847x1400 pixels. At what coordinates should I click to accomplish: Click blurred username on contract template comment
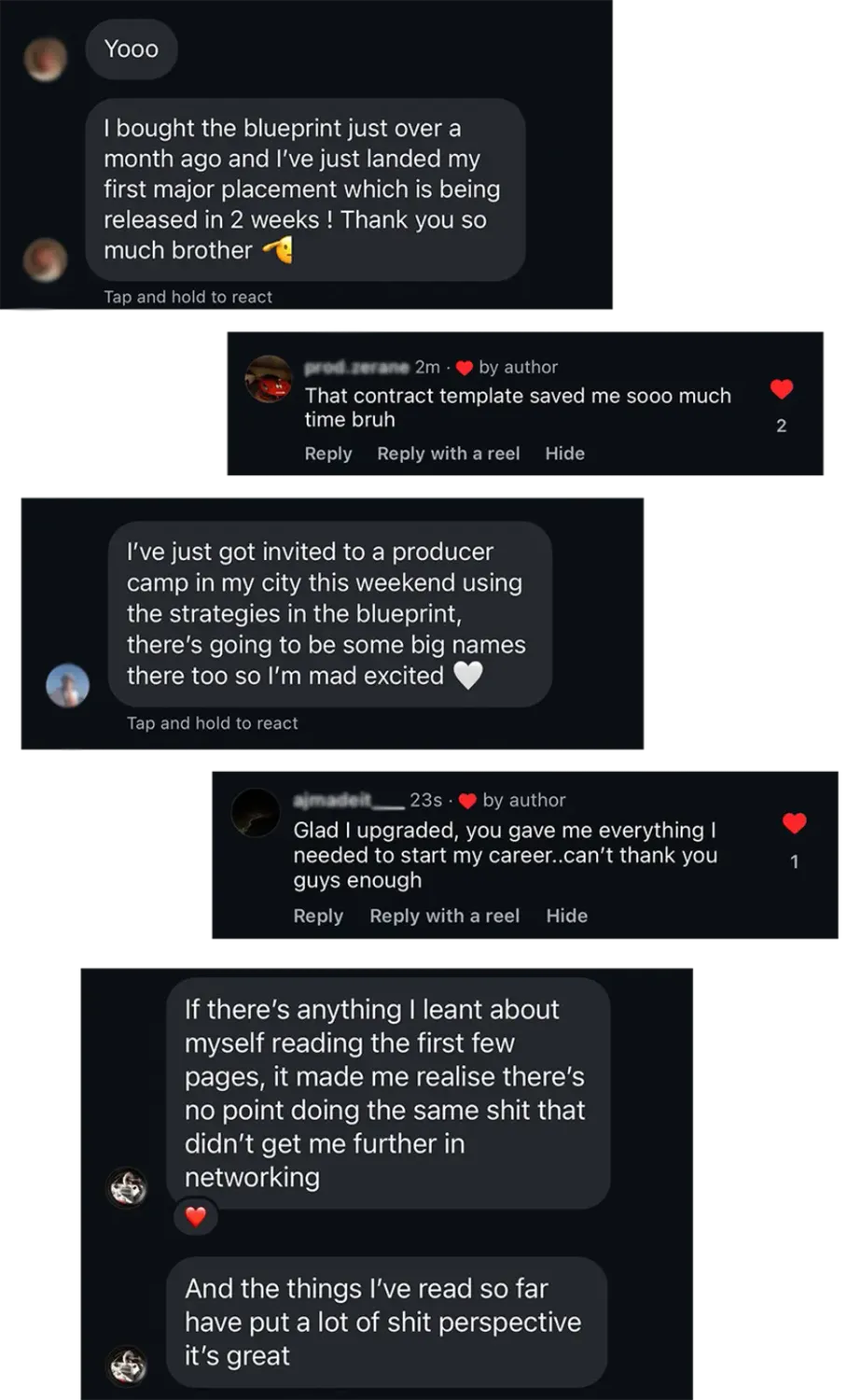(x=356, y=367)
